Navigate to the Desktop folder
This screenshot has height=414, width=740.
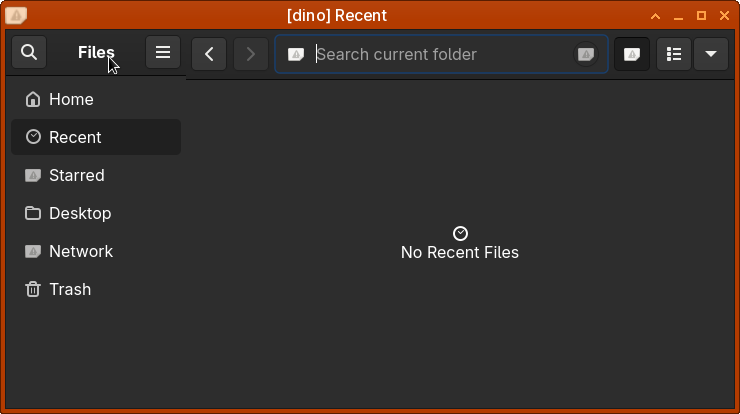(80, 213)
